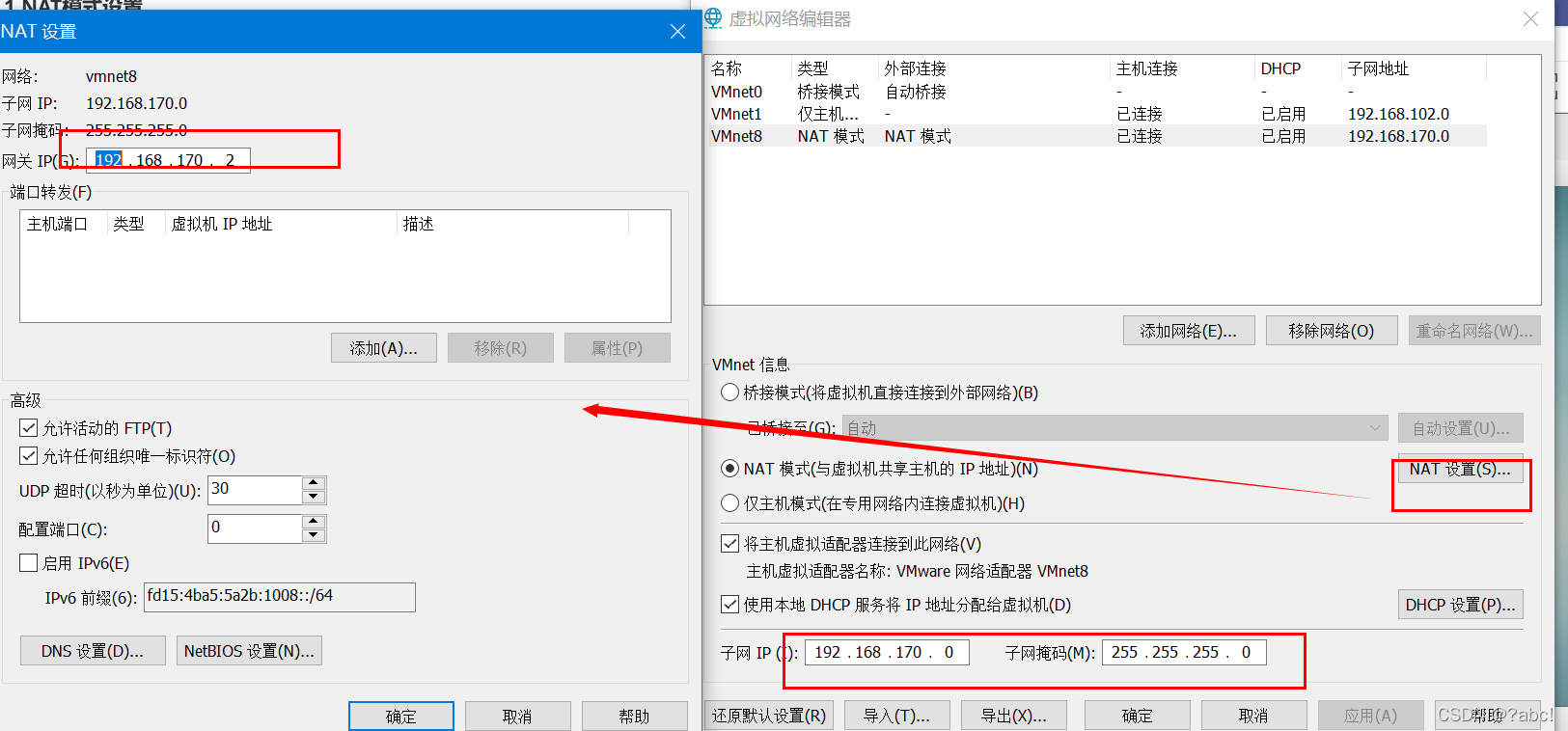Click 添加网络(E)... button

pos(1189,331)
